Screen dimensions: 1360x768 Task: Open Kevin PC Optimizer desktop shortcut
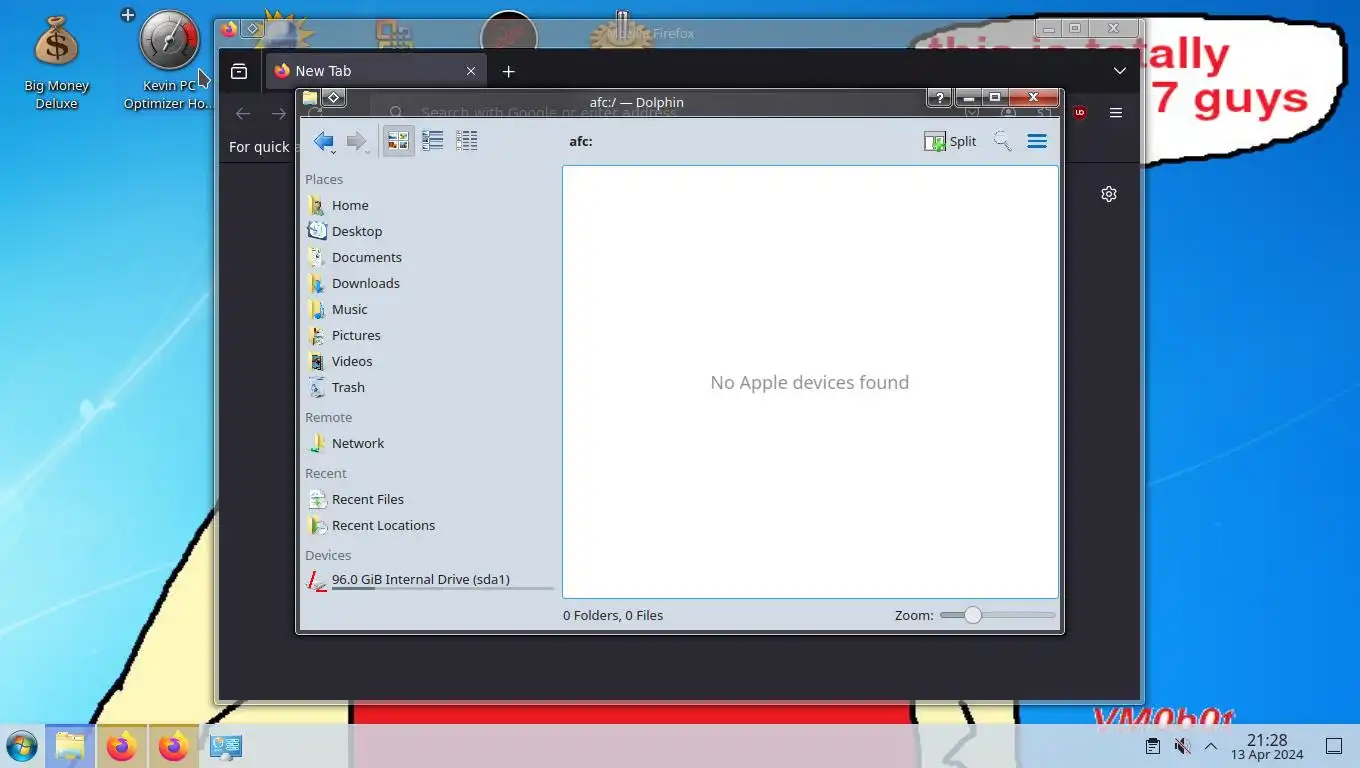[168, 60]
